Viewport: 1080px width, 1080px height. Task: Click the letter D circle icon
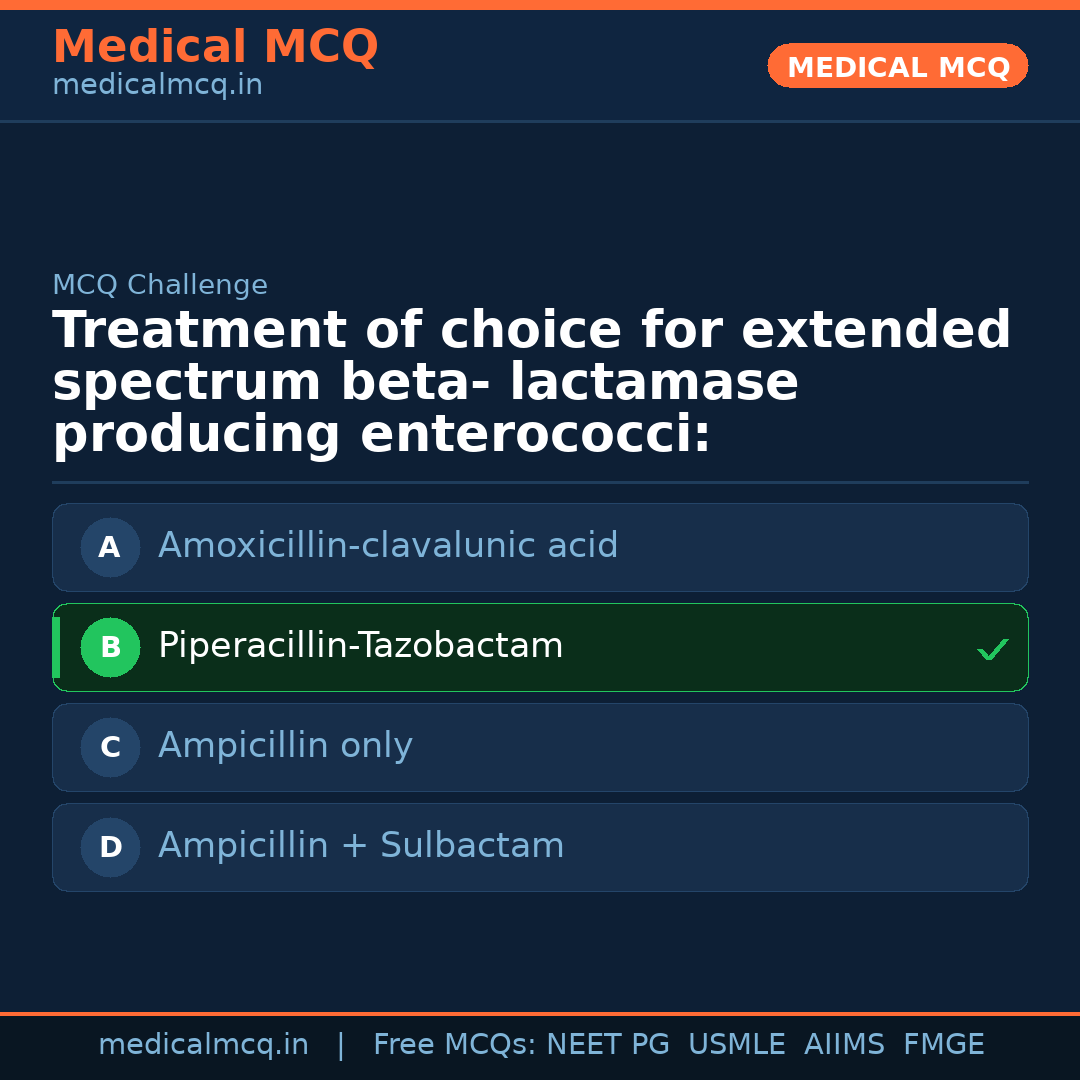tap(110, 848)
